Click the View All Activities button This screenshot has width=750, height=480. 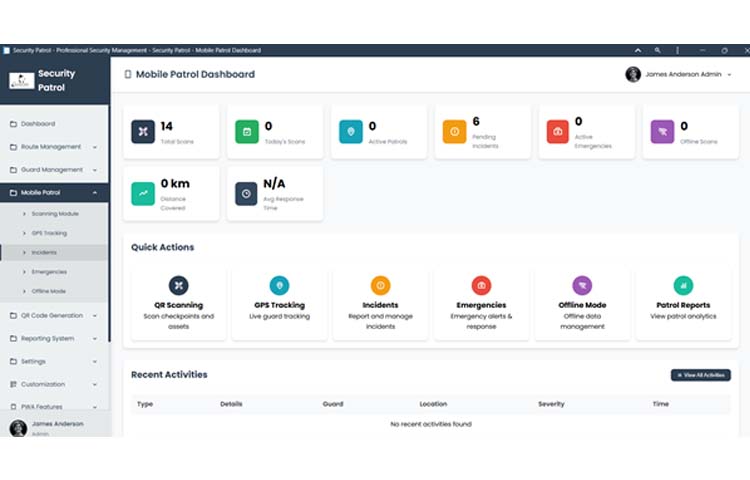click(x=700, y=375)
